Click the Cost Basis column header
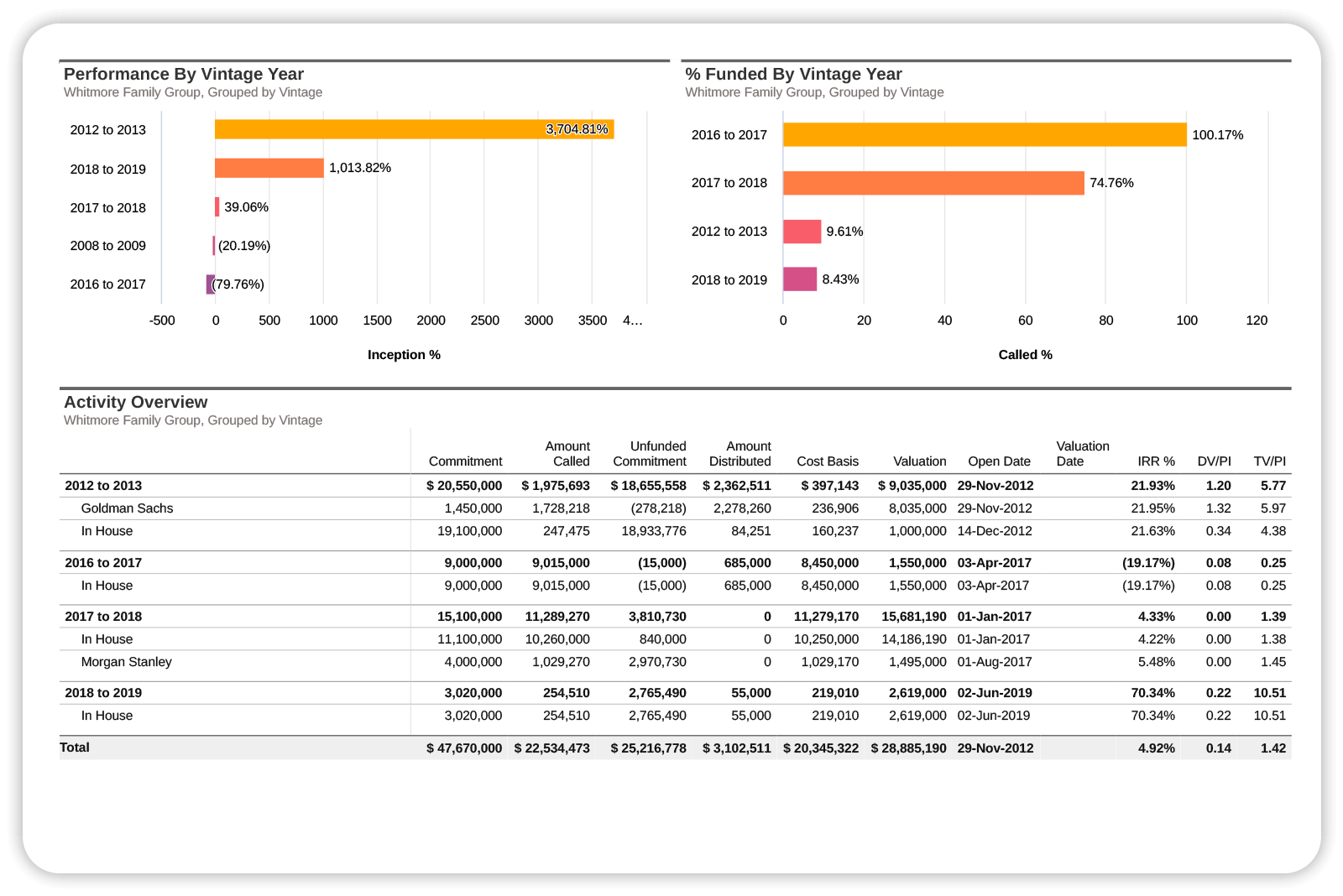Screen dimensions: 1343x896 (828, 461)
